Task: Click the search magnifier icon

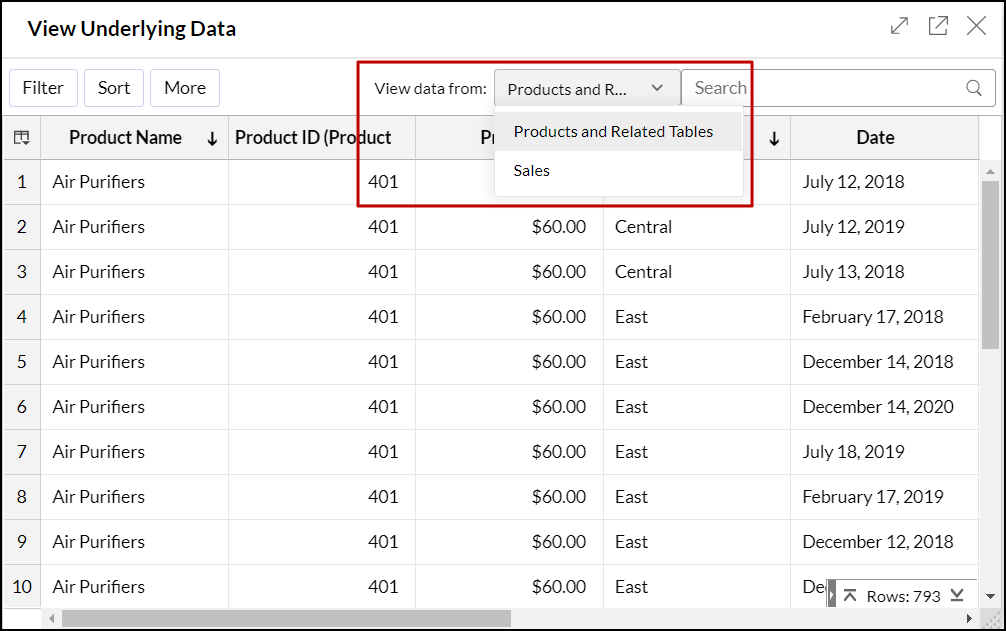Action: click(x=973, y=88)
